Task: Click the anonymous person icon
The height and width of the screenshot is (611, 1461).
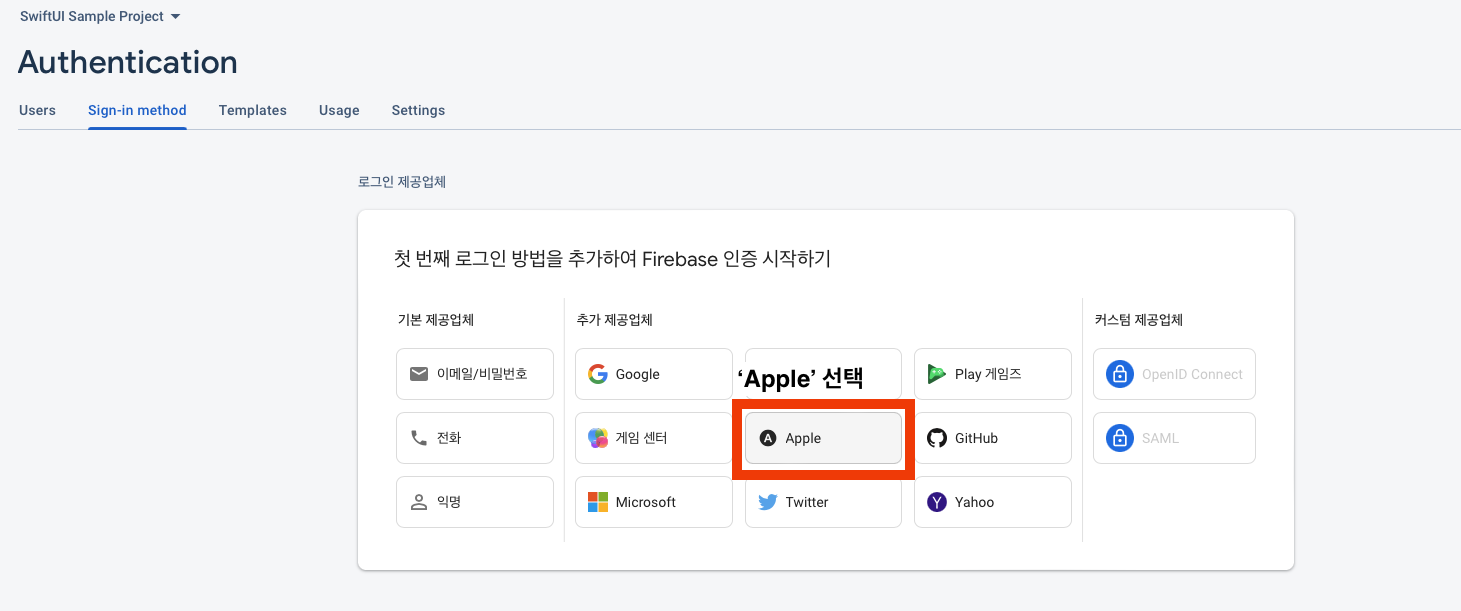Action: (419, 502)
